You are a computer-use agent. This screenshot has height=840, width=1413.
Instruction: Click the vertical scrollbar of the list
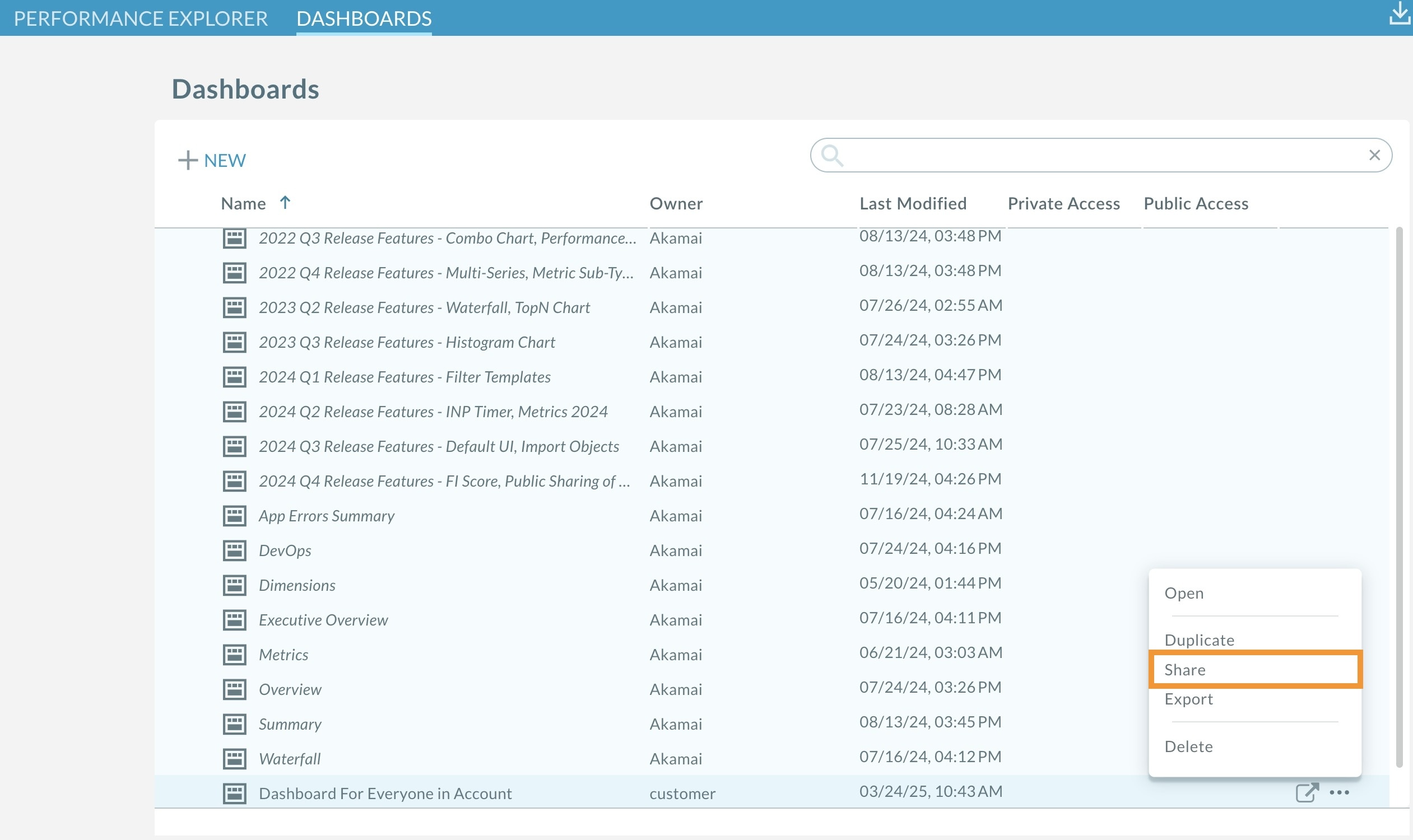click(x=1399, y=497)
